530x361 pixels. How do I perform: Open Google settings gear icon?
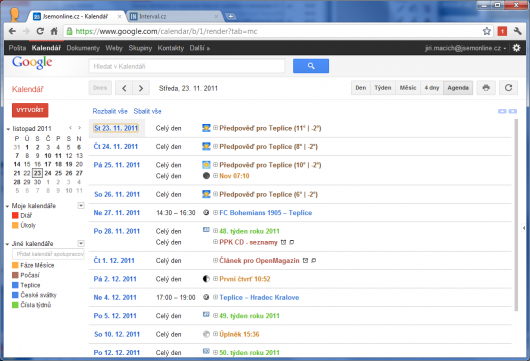pos(516,48)
